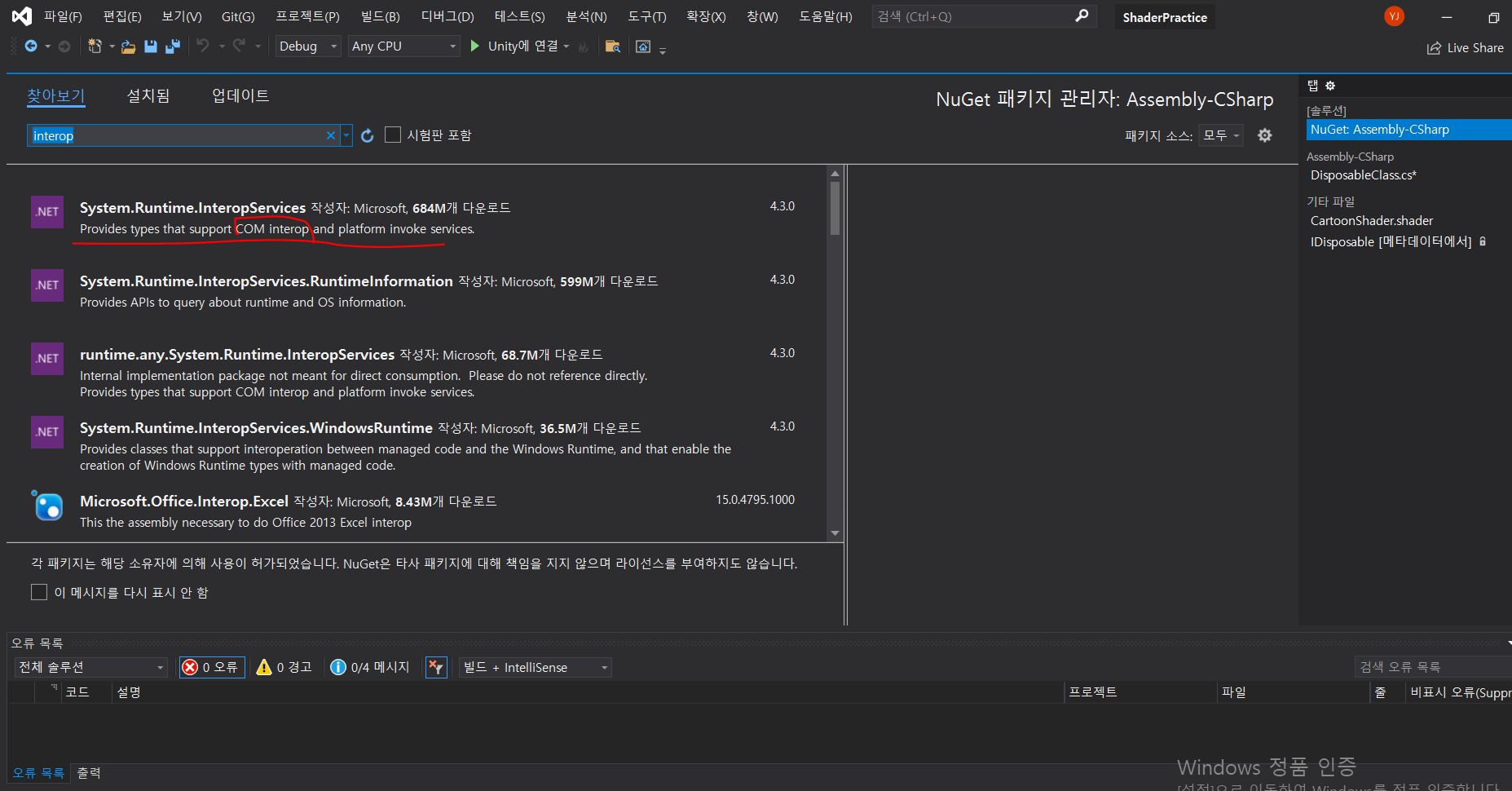Open the Debug configuration dropdown
Screen dimensions: 1512x791
click(x=307, y=46)
